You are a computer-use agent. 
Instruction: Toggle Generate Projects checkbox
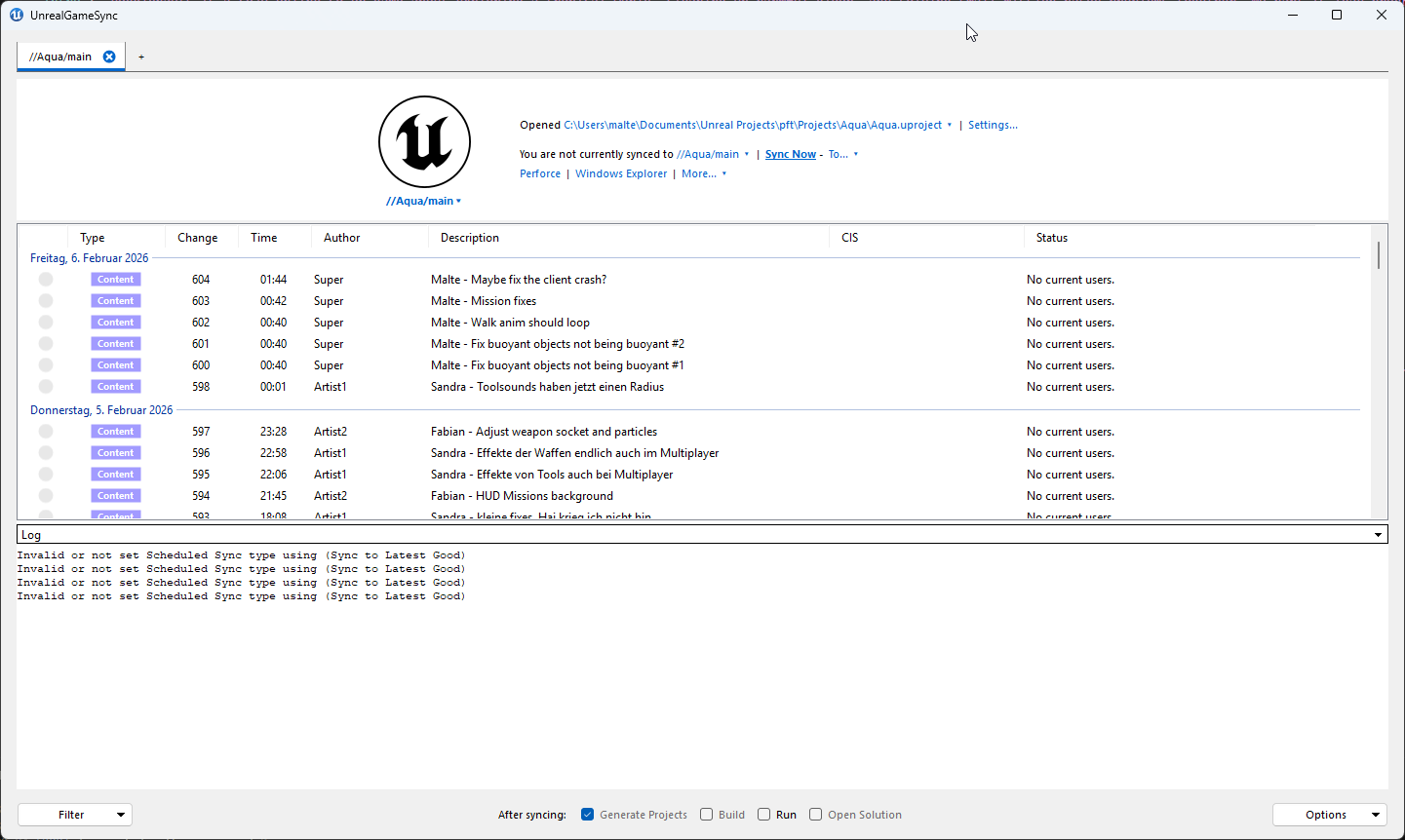click(588, 815)
